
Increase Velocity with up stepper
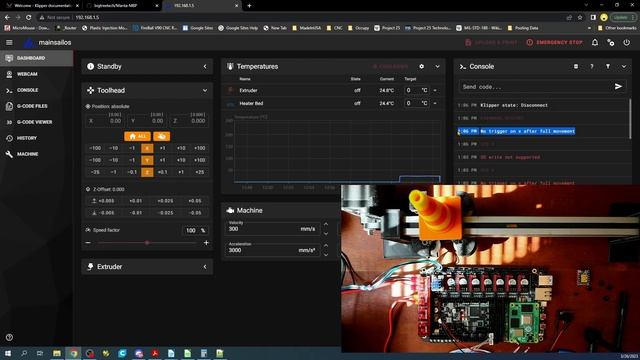(326, 224)
